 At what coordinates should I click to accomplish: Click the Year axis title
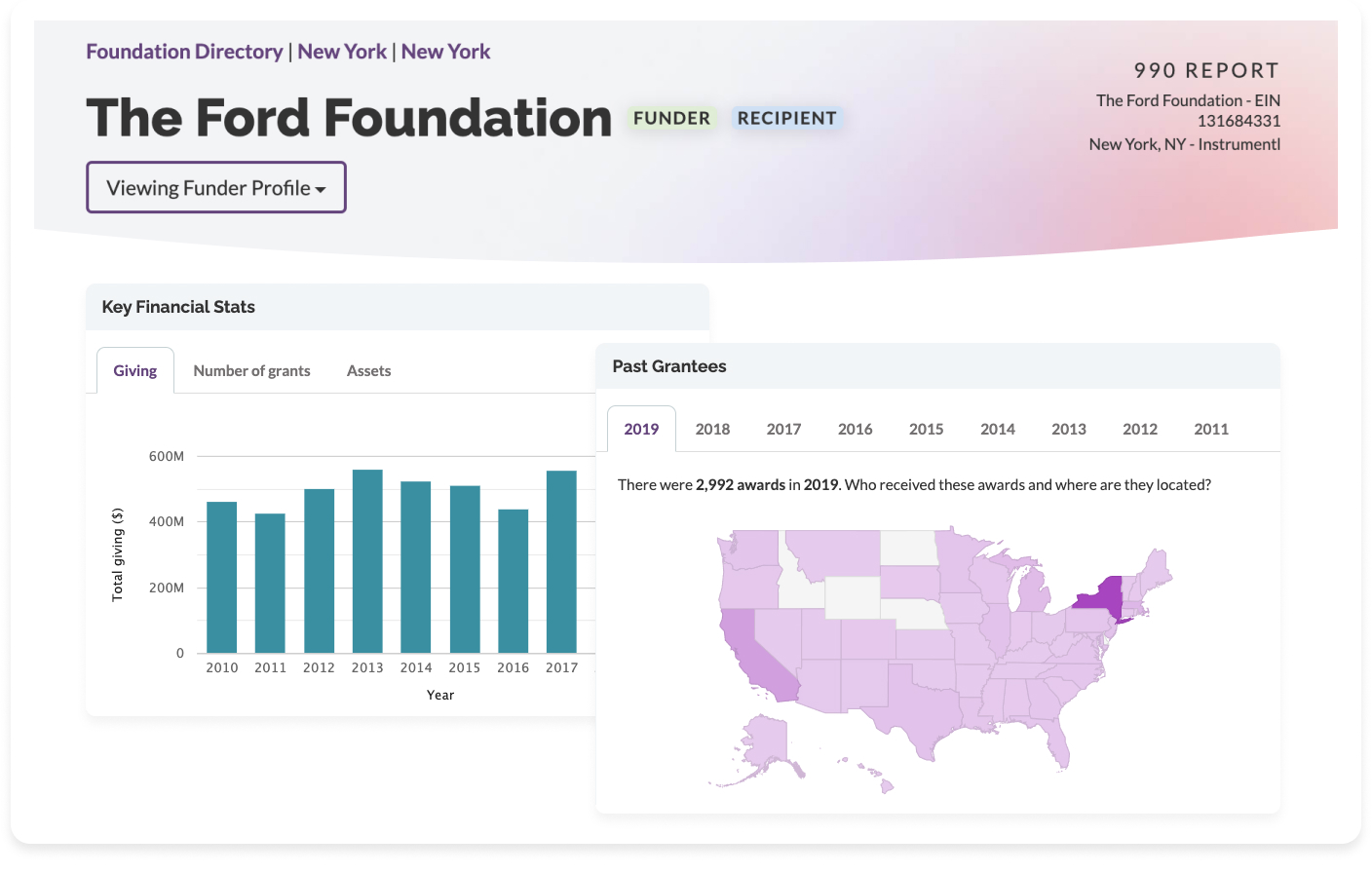440,695
